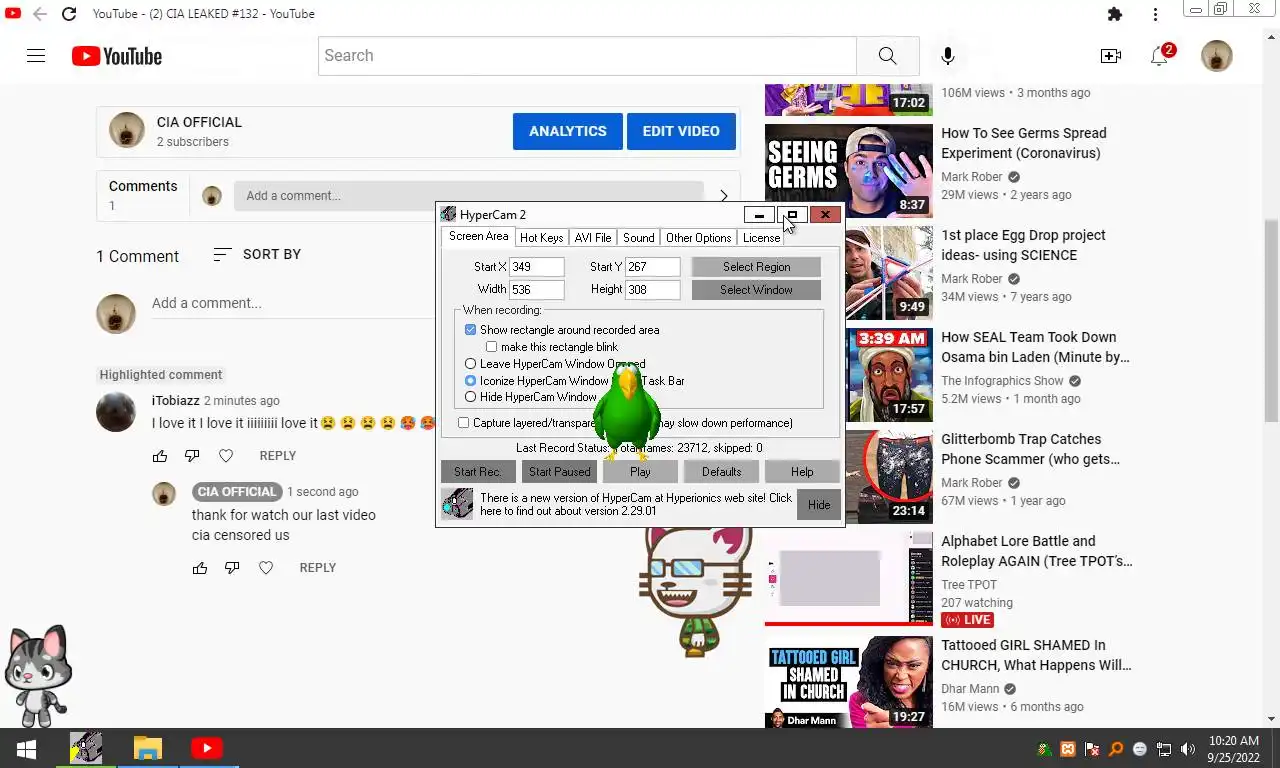Open the network tray icon

1164,749
